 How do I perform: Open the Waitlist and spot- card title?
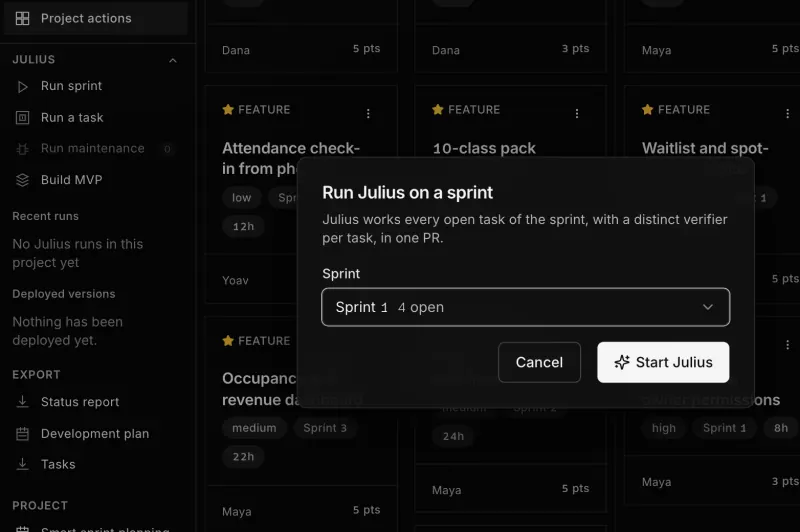tap(705, 148)
